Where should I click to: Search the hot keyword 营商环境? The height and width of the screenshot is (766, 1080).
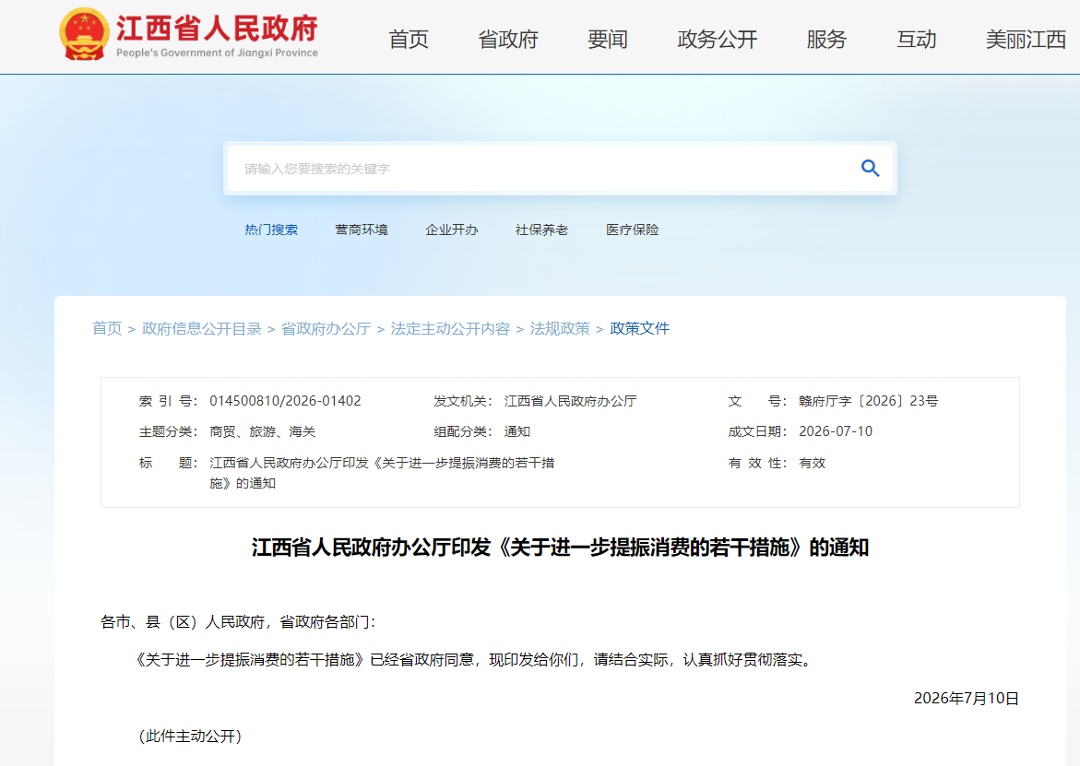(x=362, y=229)
